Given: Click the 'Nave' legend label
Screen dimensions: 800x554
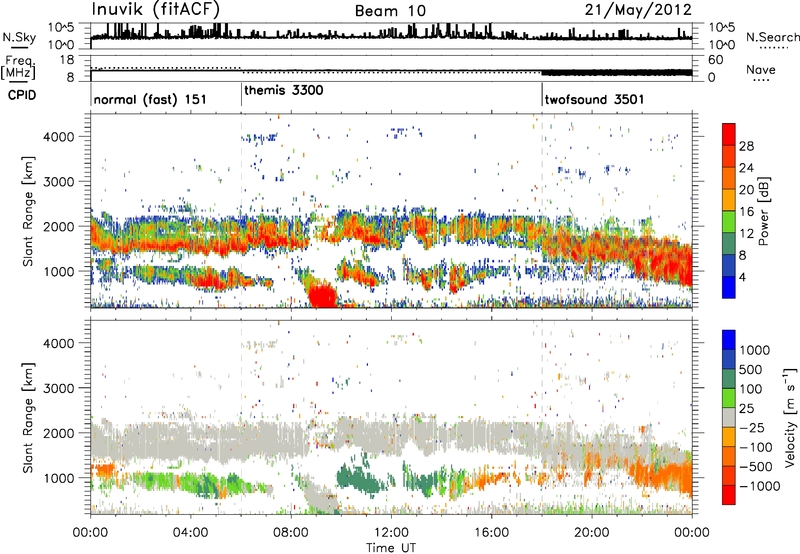Looking at the screenshot, I should [761, 69].
